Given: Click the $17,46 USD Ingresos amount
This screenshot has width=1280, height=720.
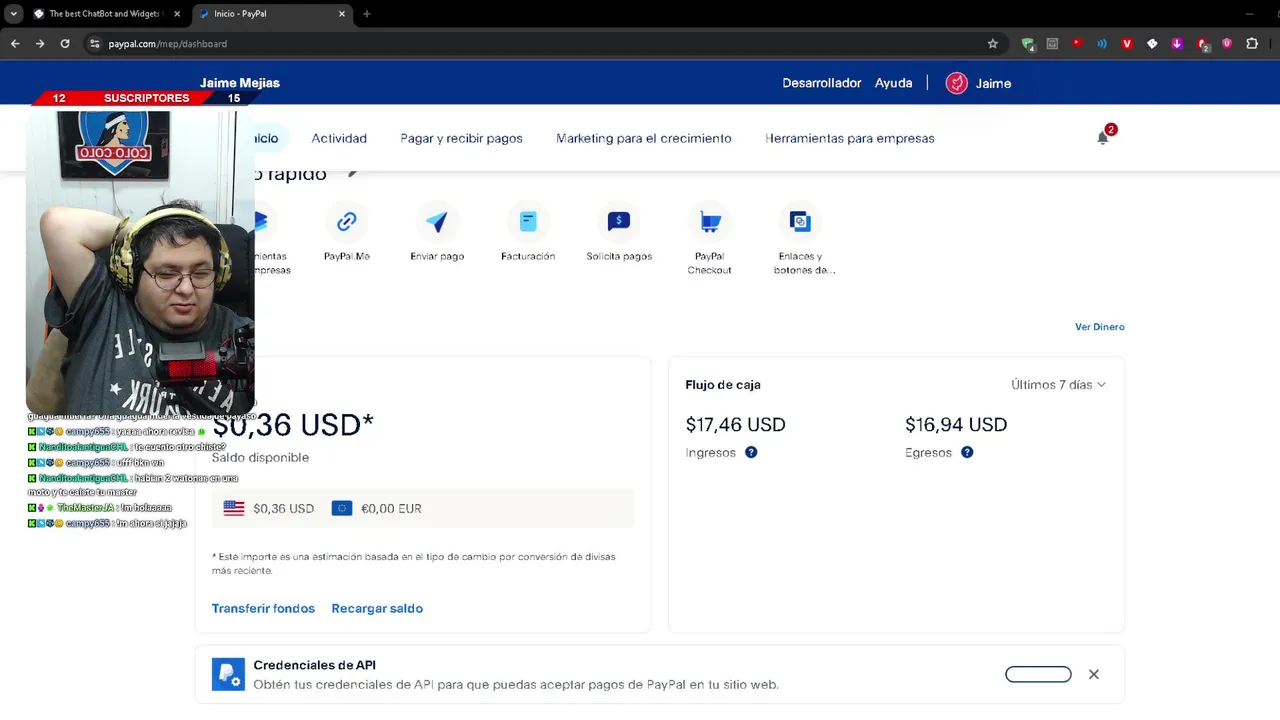Looking at the screenshot, I should 735,425.
